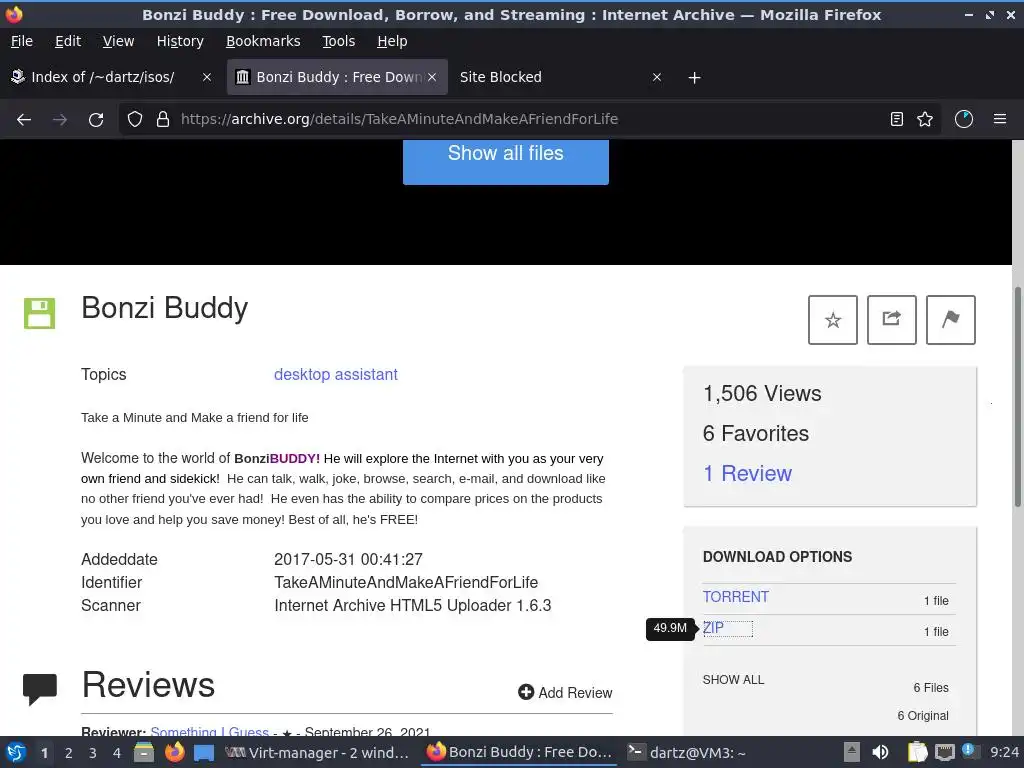The image size is (1024, 768).
Task: Open Firefox account icon
Action: (x=964, y=119)
